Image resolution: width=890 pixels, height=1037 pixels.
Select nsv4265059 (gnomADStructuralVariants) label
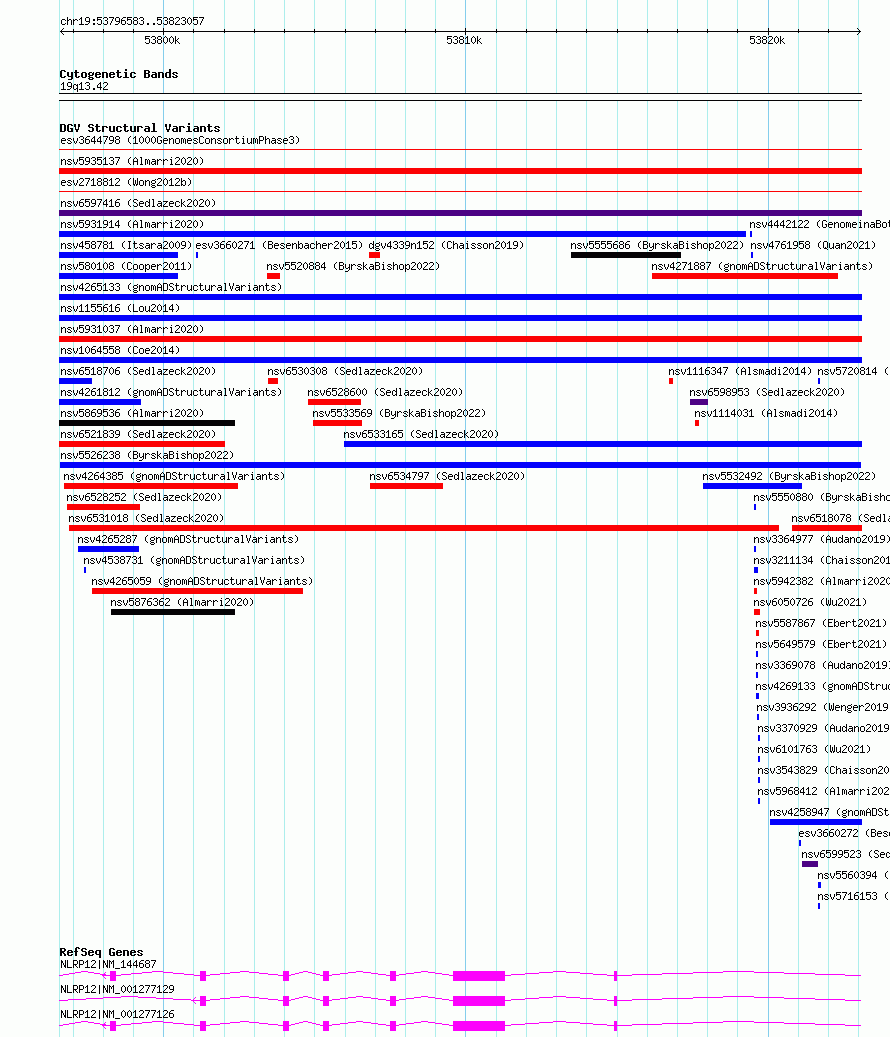pos(202,582)
